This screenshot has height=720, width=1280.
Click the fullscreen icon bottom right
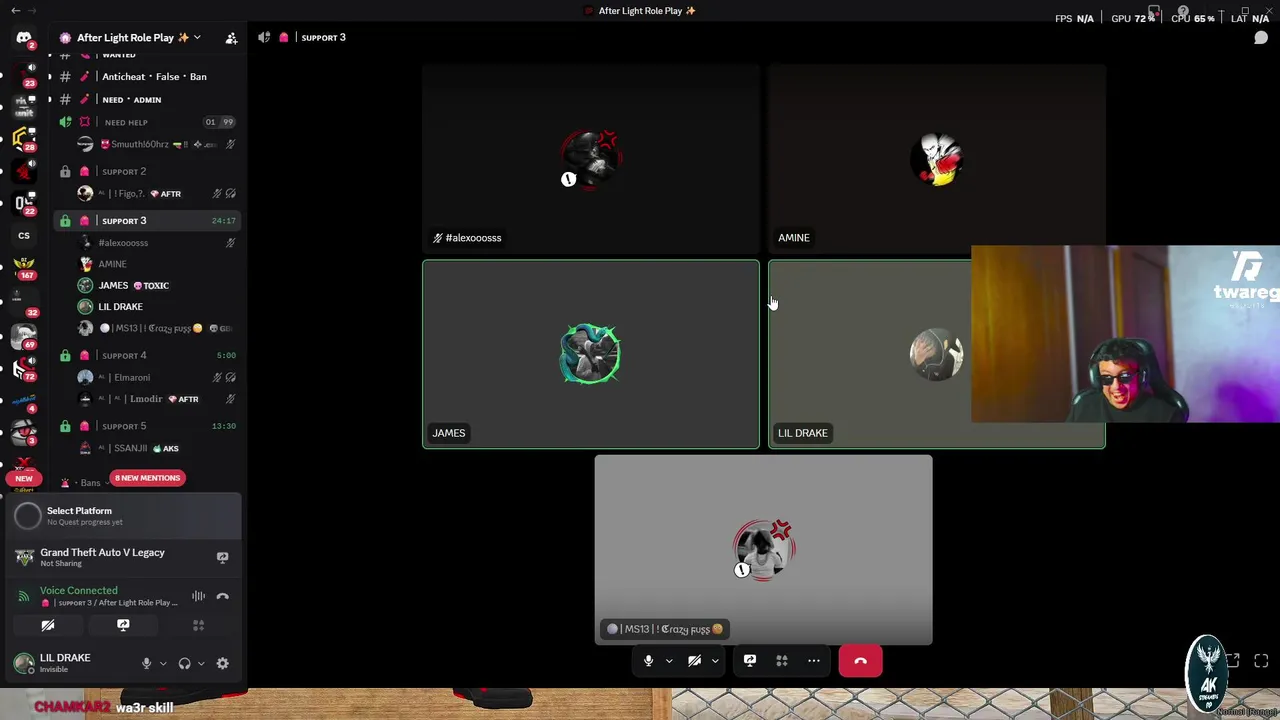(1261, 661)
